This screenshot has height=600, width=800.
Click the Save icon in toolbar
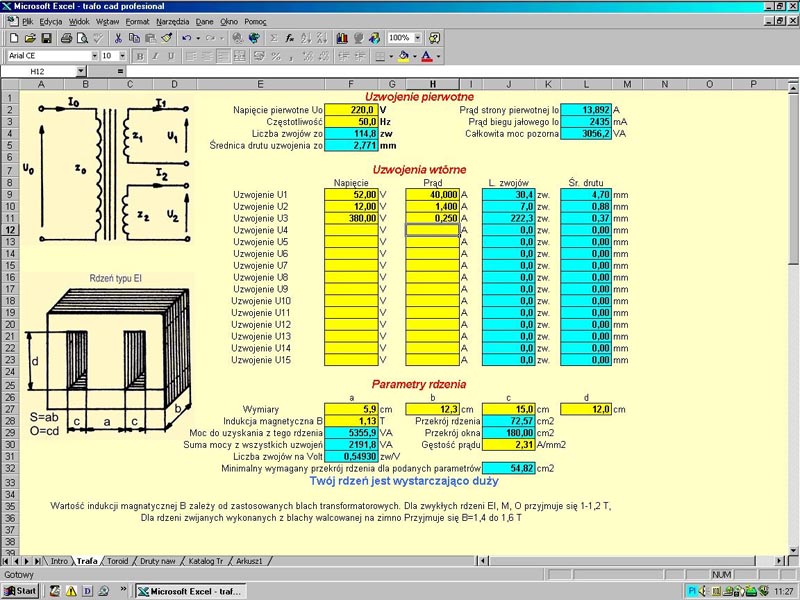click(x=46, y=38)
